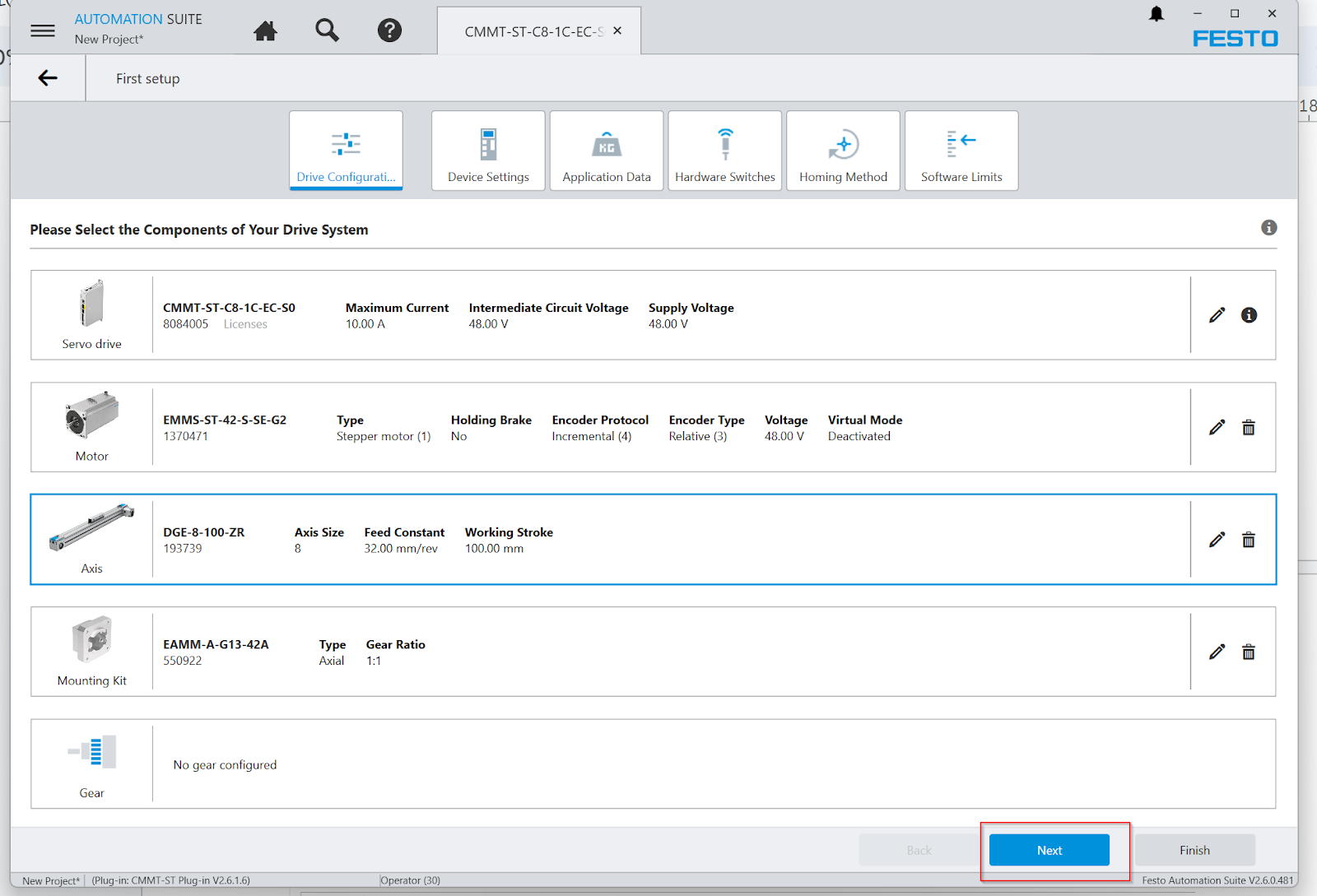Open the Licenses link for servo drive
Image resolution: width=1317 pixels, height=896 pixels.
point(245,324)
